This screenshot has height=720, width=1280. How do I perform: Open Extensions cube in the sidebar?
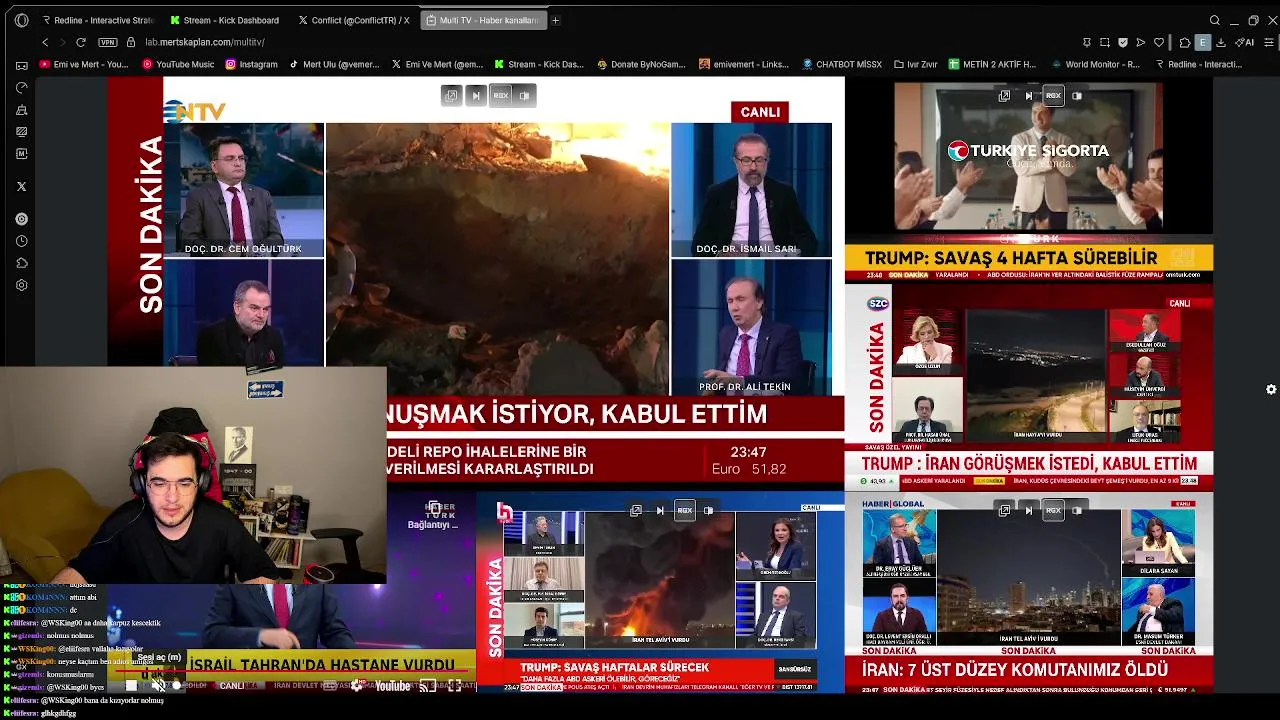point(21,263)
